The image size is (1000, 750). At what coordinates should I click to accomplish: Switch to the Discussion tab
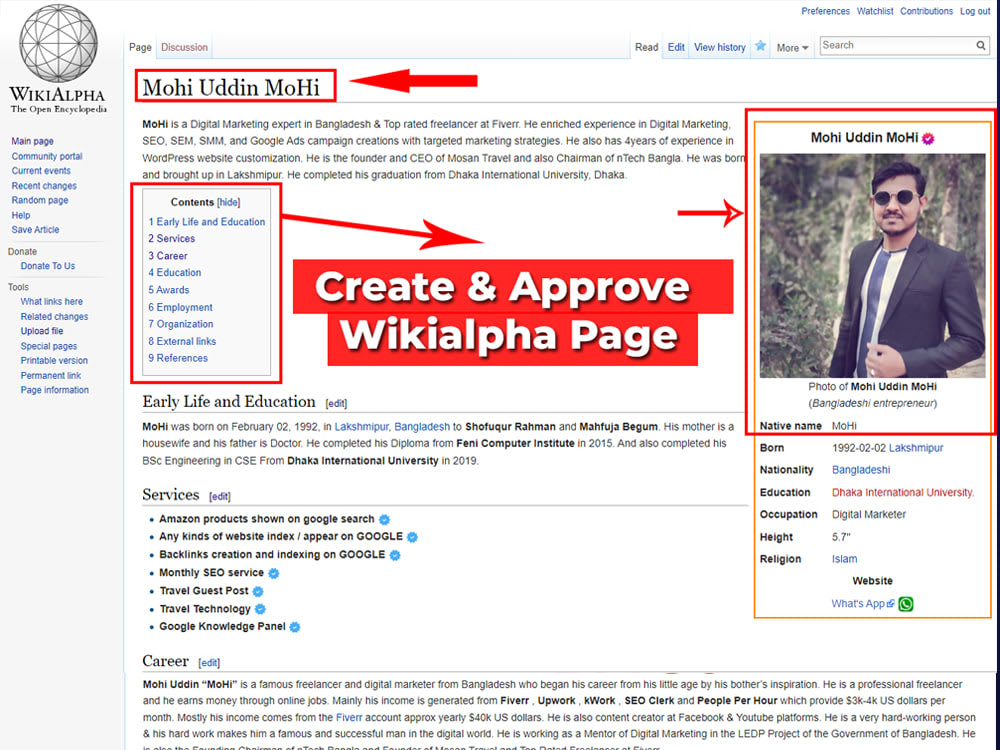pyautogui.click(x=184, y=47)
